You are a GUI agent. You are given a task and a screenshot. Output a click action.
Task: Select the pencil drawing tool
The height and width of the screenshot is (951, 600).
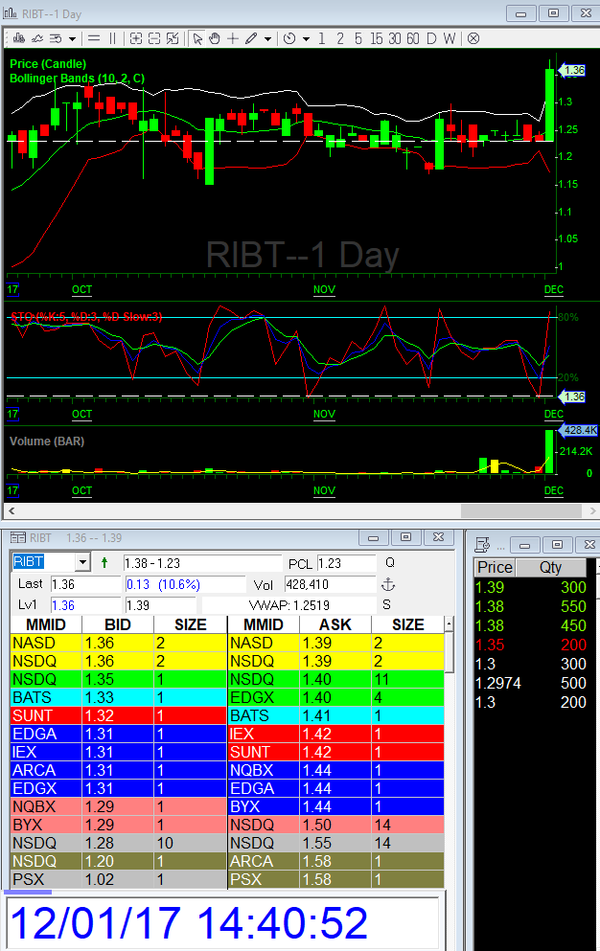point(250,38)
